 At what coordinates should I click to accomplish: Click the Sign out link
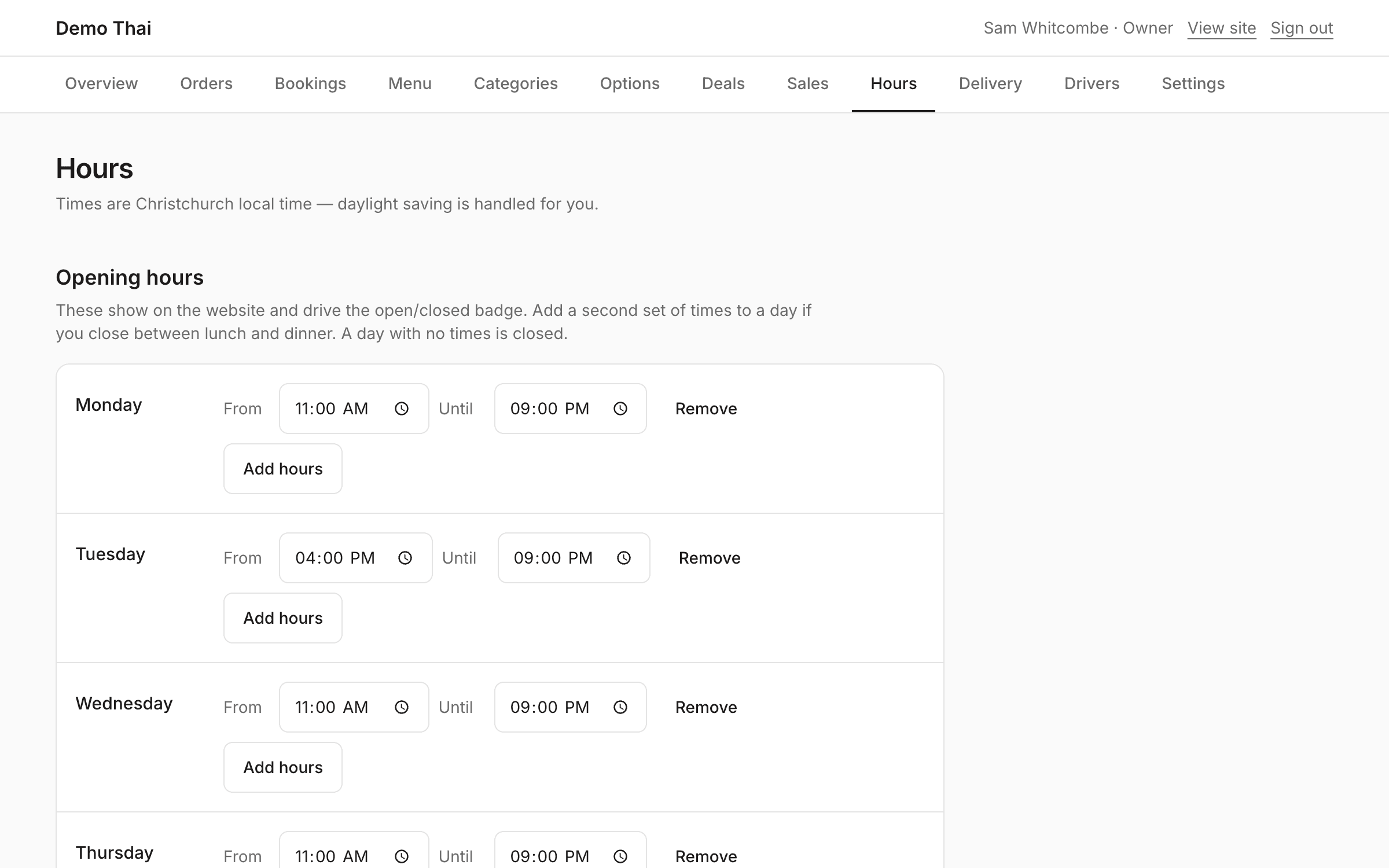coord(1302,28)
